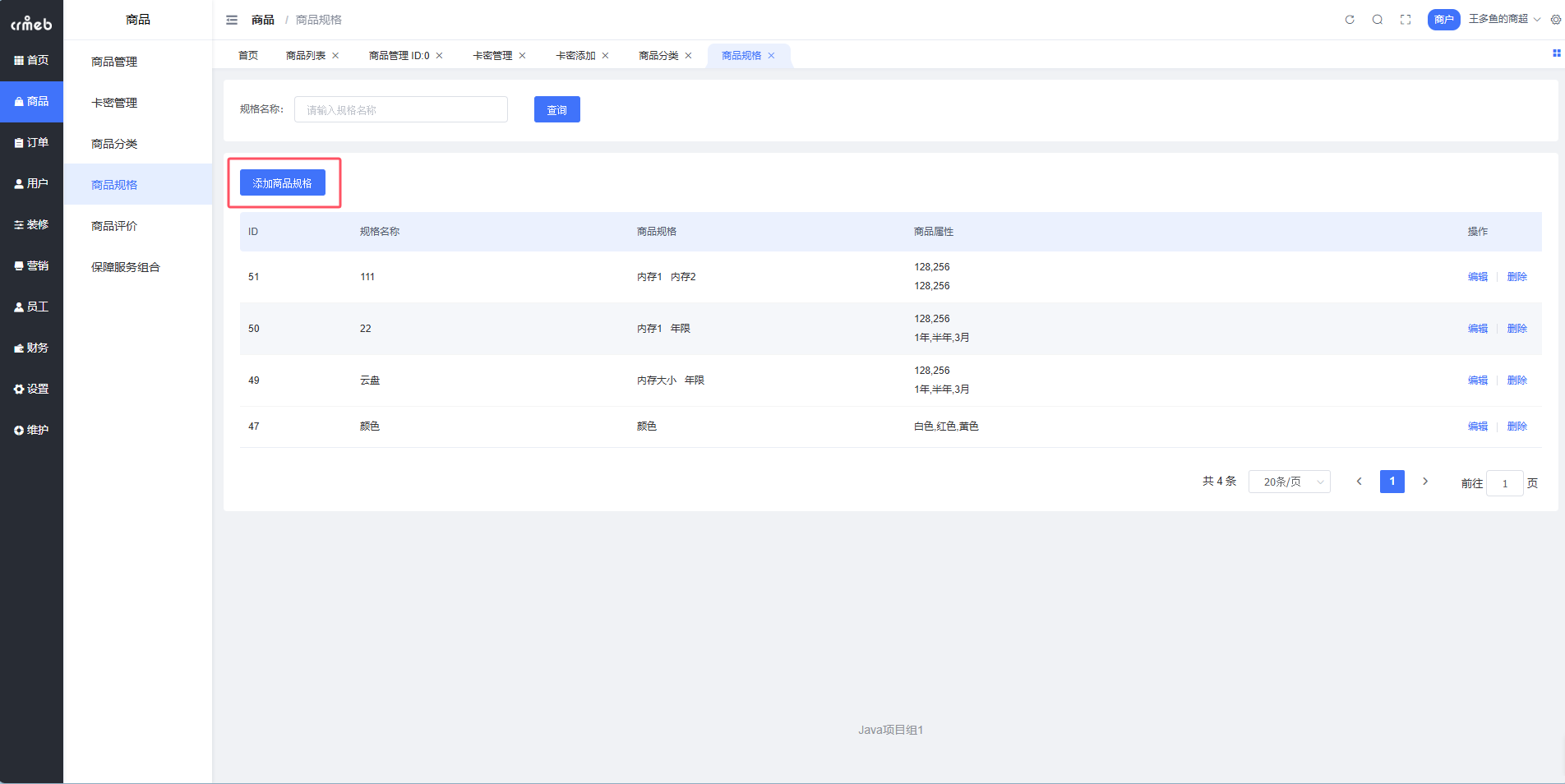This screenshot has height=784, width=1565.
Task: Open 营销 in the left sidebar
Action: coord(31,266)
